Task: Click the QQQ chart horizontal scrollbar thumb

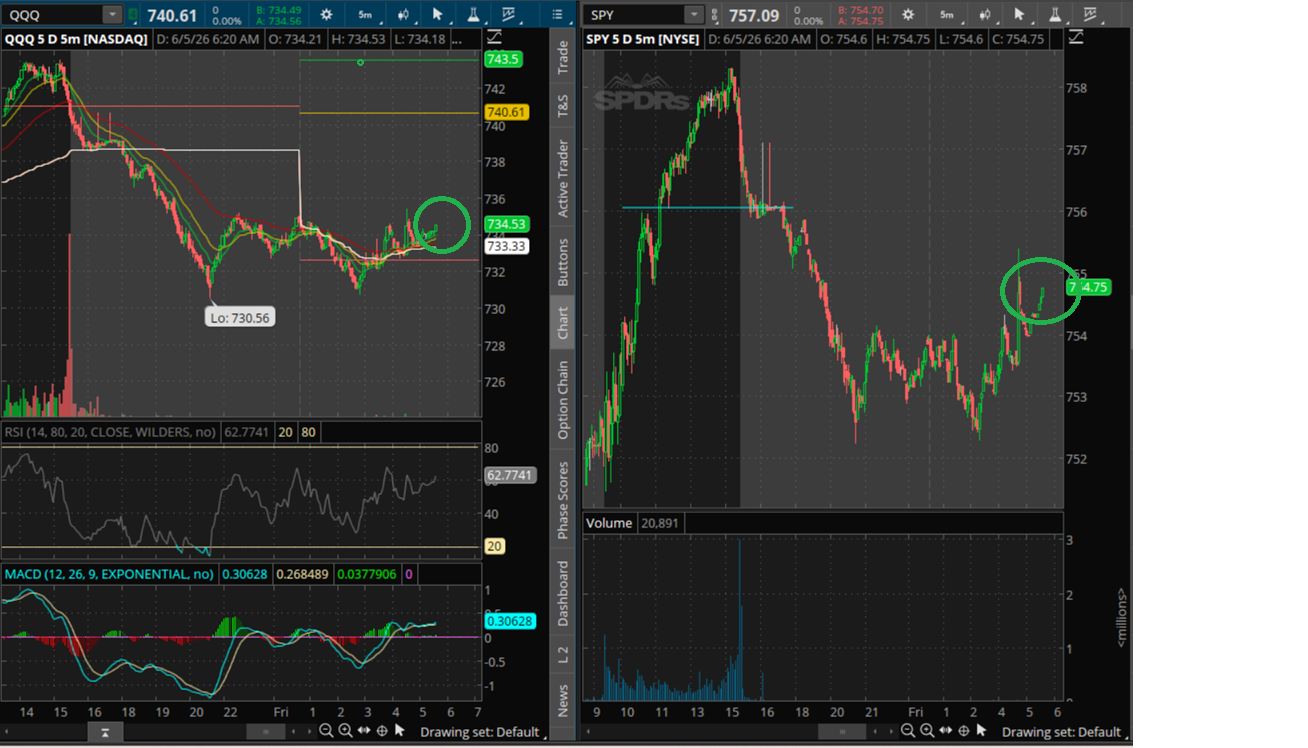Action: click(x=266, y=732)
